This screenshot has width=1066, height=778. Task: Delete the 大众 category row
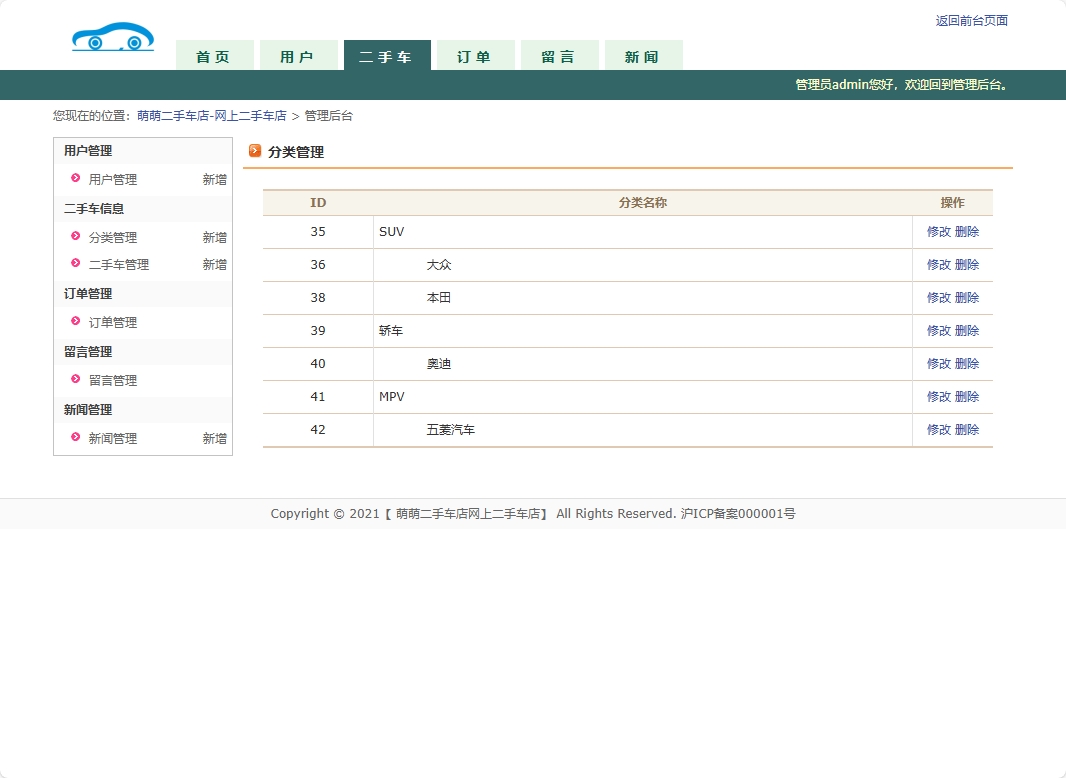pos(967,265)
